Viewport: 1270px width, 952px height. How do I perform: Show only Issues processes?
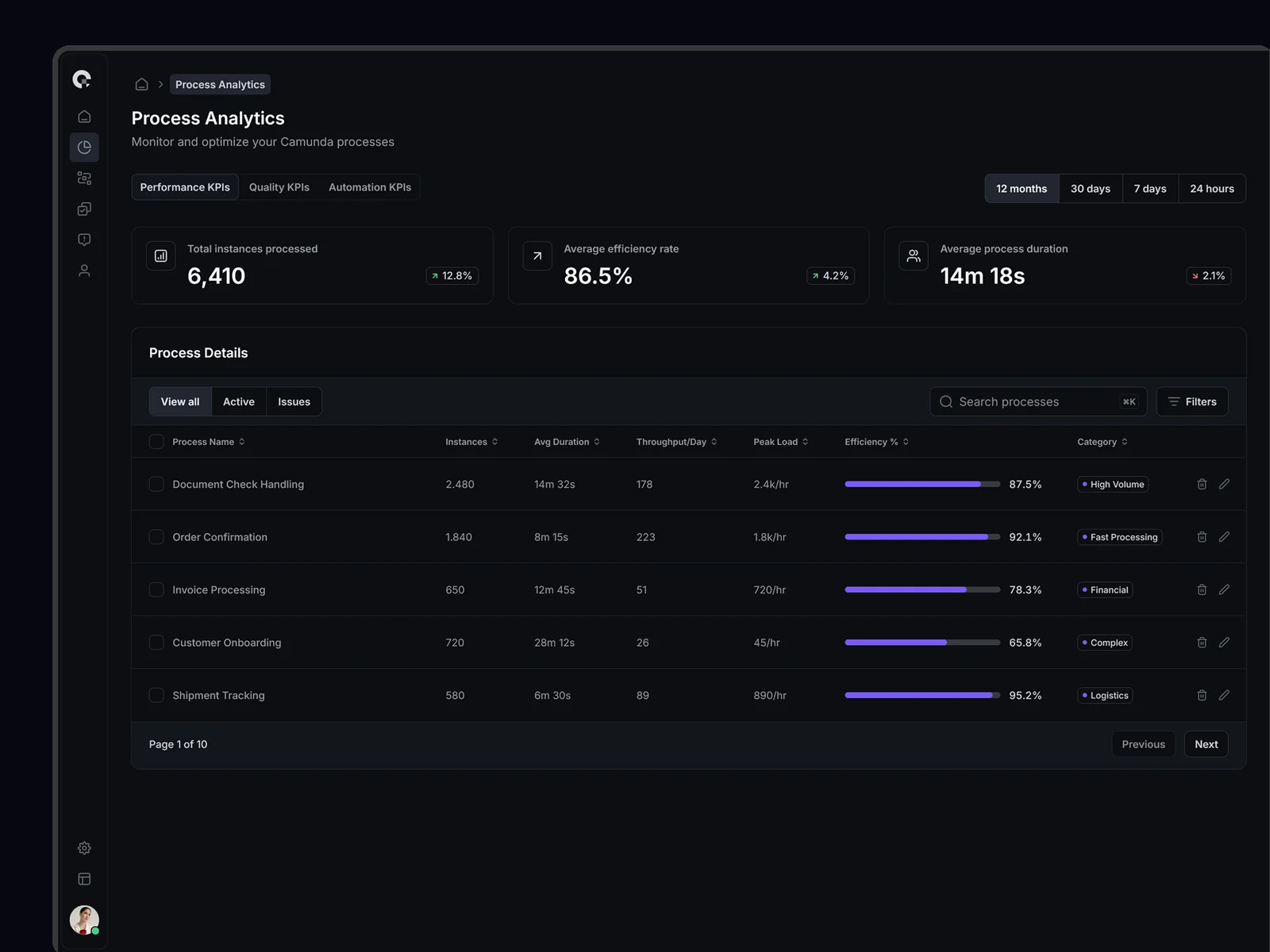click(294, 401)
